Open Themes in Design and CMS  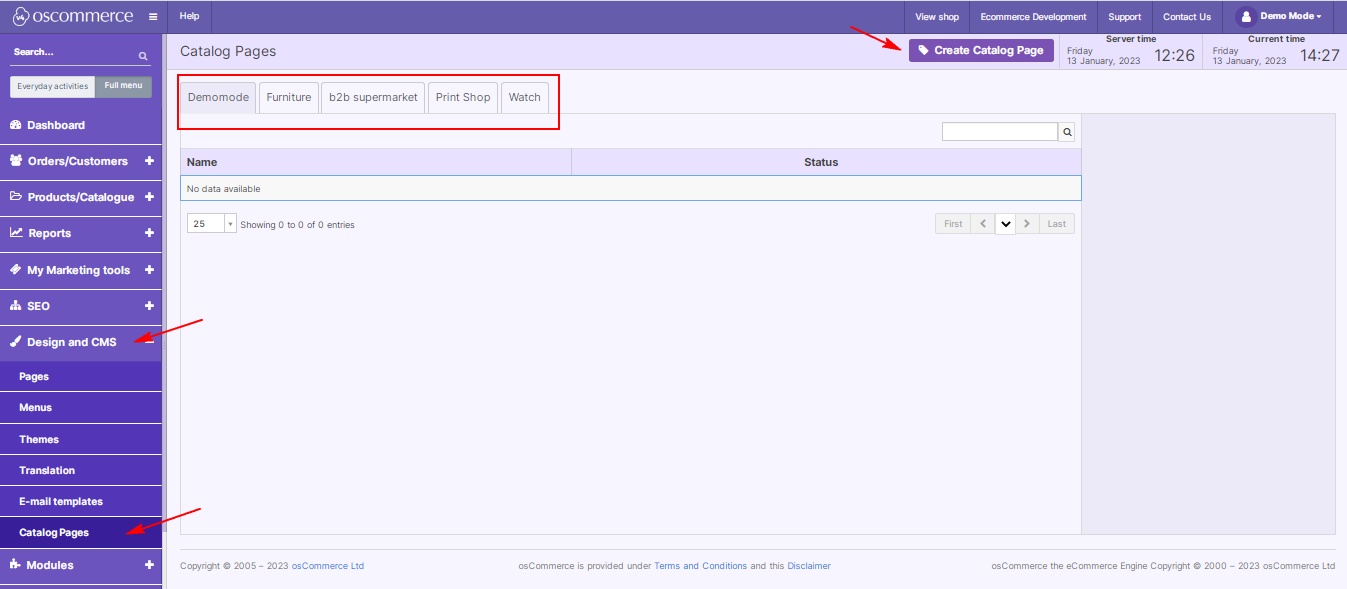[x=80, y=439]
